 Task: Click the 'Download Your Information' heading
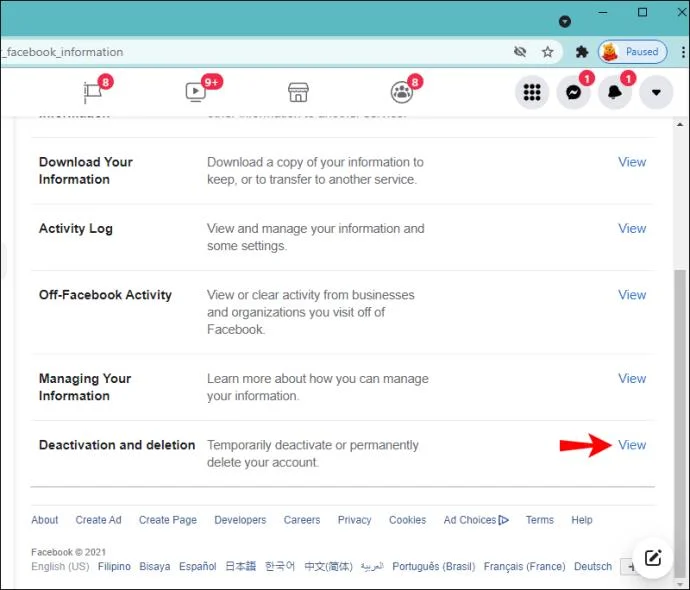(x=86, y=171)
